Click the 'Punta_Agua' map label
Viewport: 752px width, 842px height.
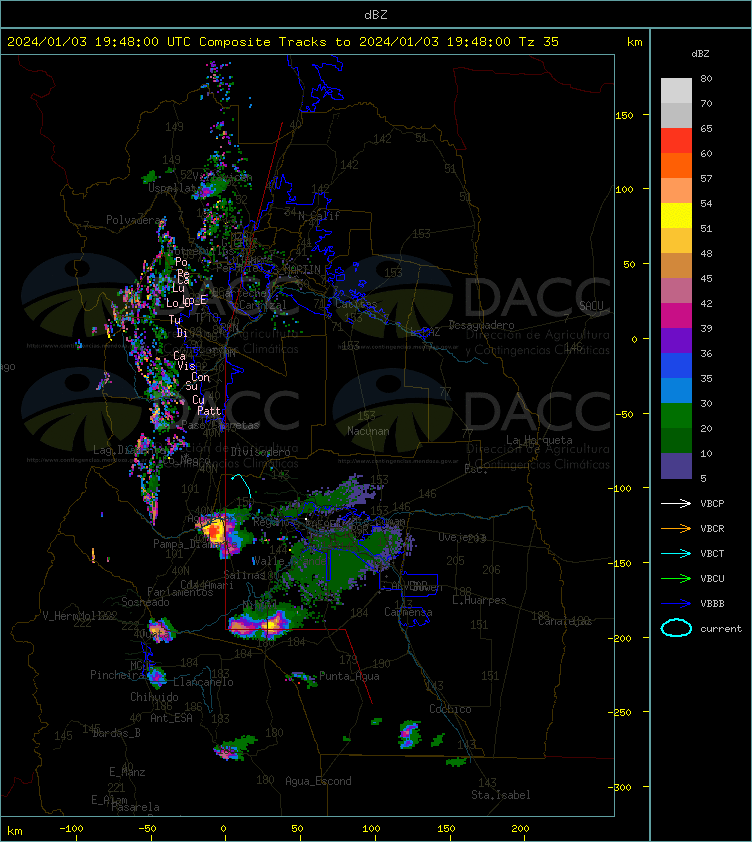(x=349, y=676)
